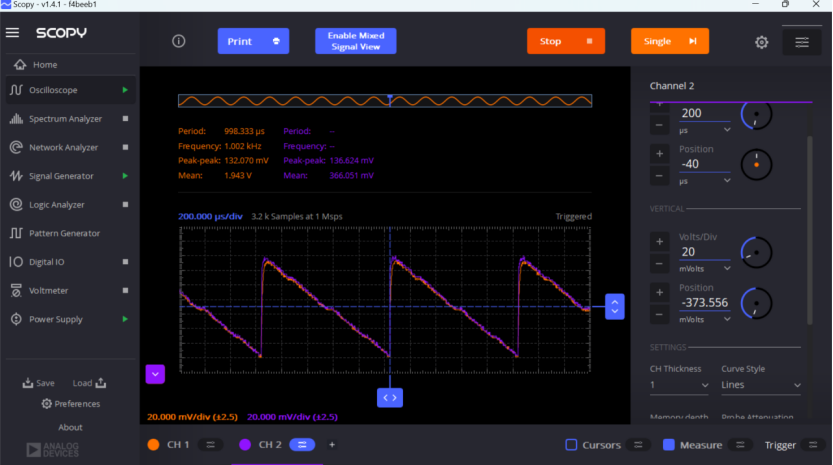The width and height of the screenshot is (833, 465).
Task: Decrease time base with minus button
Action: [x=659, y=125]
